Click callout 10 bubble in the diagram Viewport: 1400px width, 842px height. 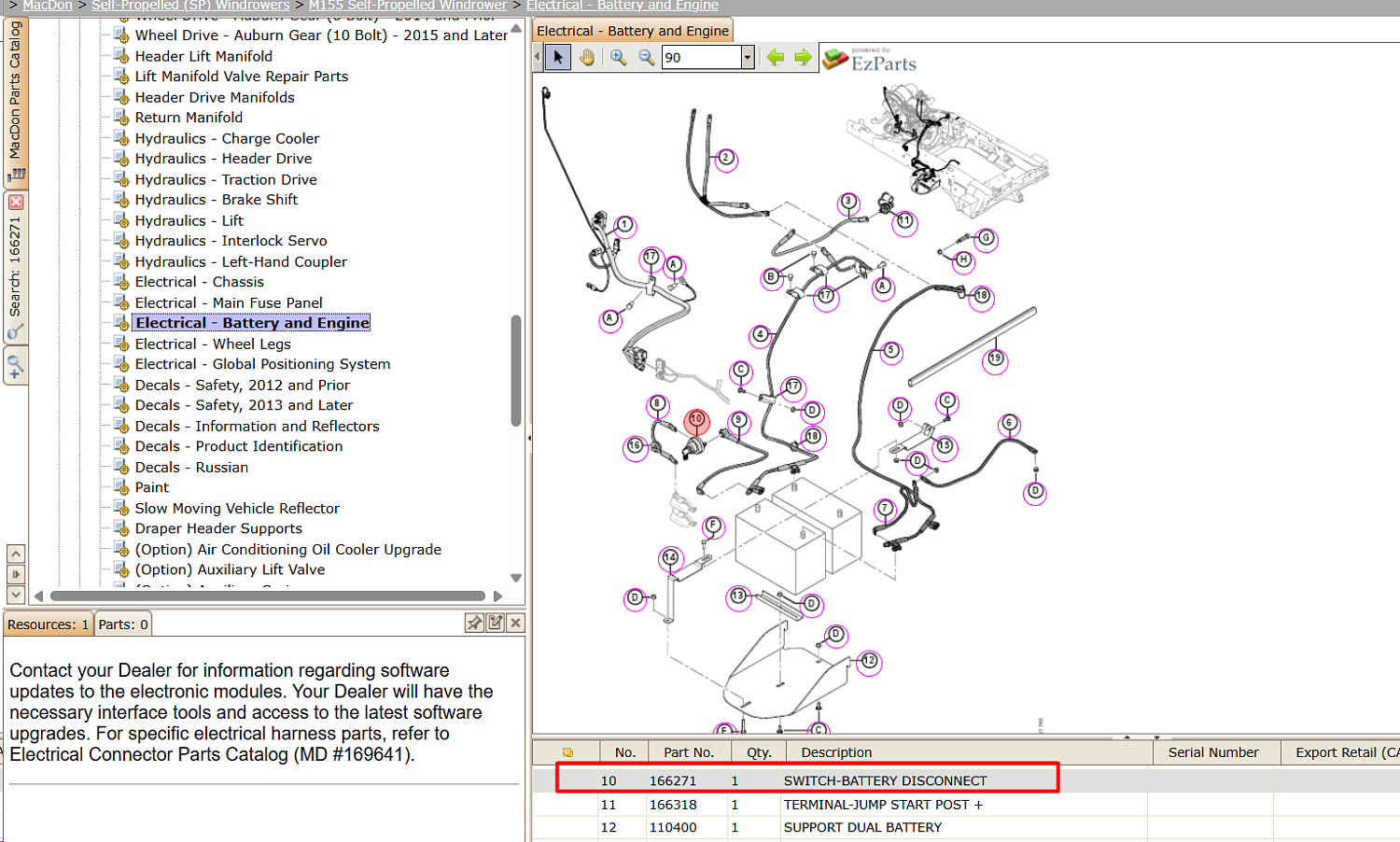696,421
